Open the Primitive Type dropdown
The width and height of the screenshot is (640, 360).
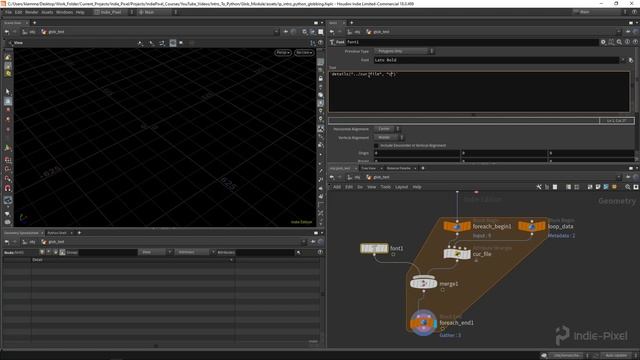tap(404, 51)
